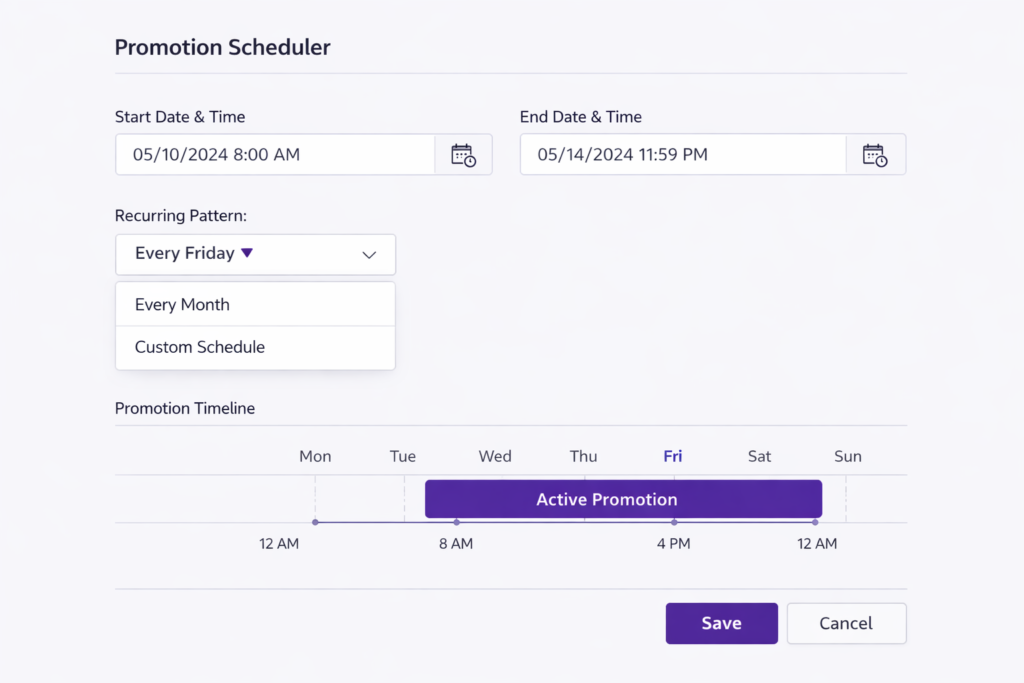Click the Promotion Scheduler heading
This screenshot has width=1024, height=683.
pos(222,47)
